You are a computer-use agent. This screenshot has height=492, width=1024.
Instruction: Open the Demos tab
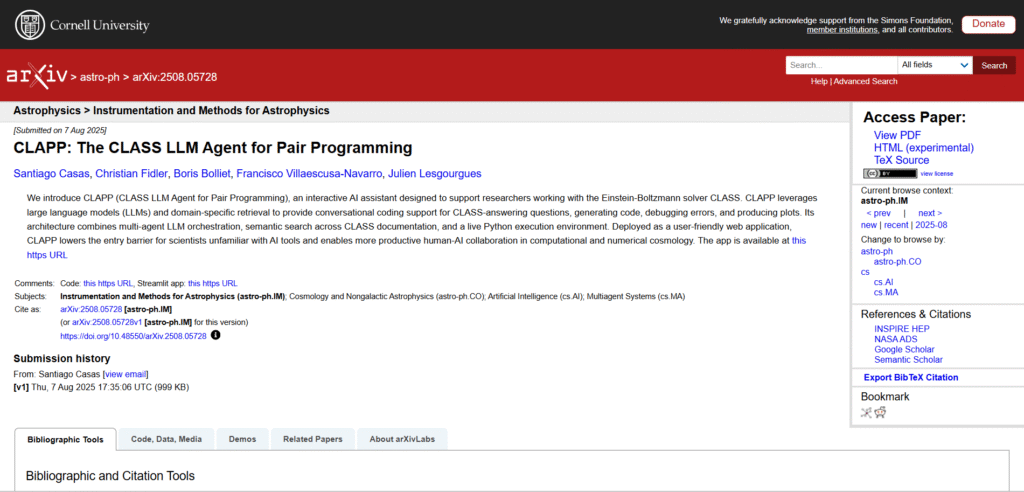[242, 439]
